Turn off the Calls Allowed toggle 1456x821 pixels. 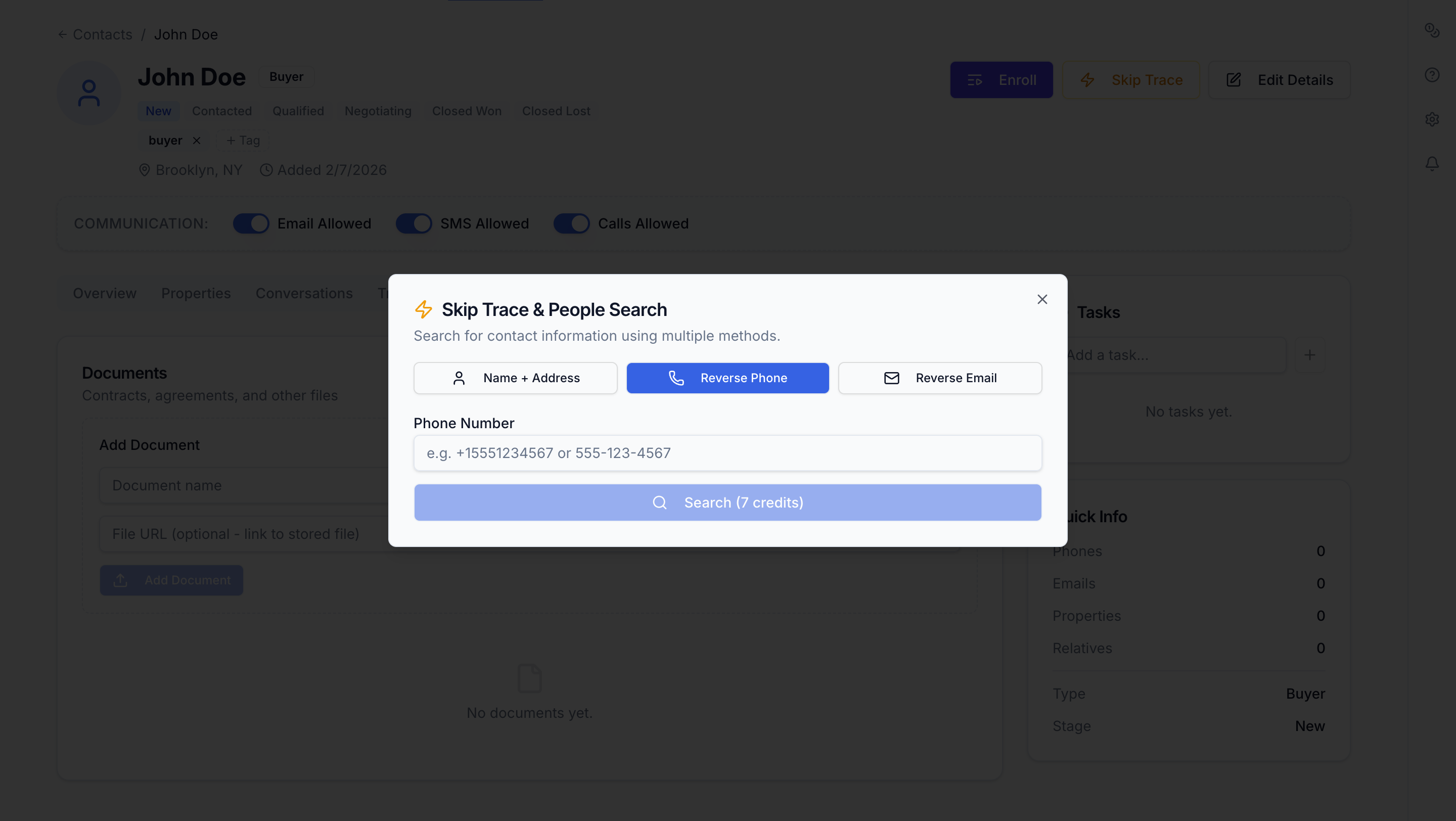(571, 224)
